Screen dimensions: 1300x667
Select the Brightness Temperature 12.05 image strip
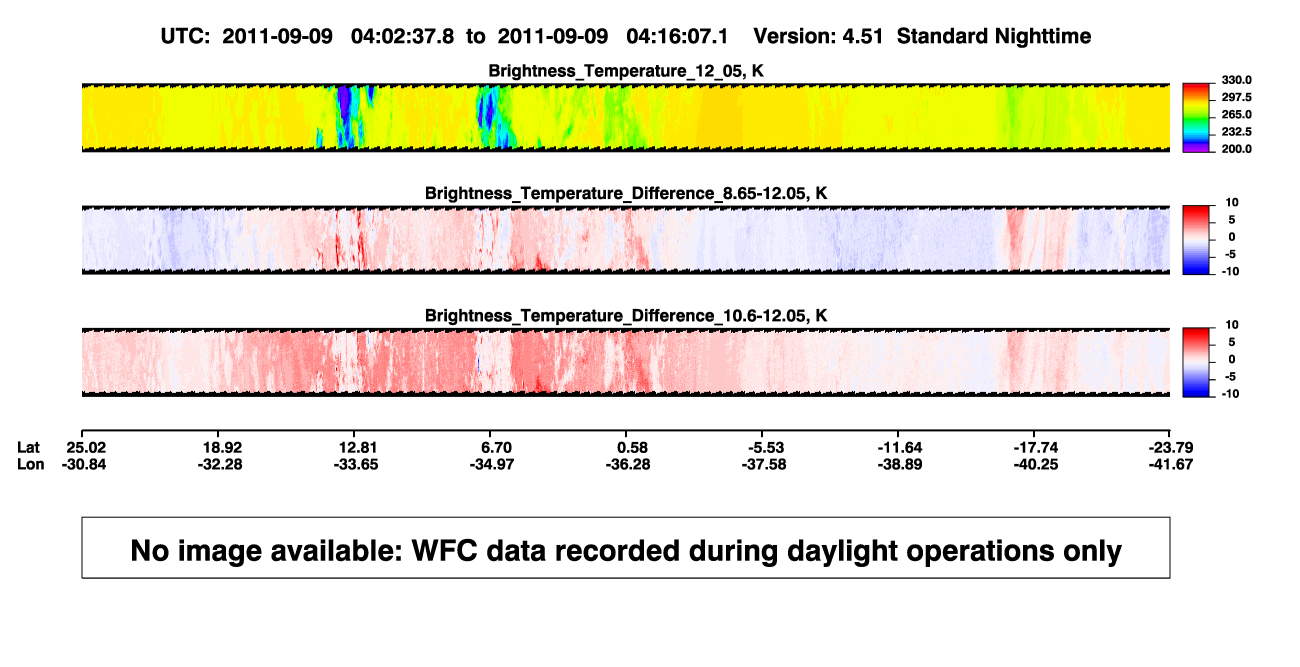tap(626, 117)
